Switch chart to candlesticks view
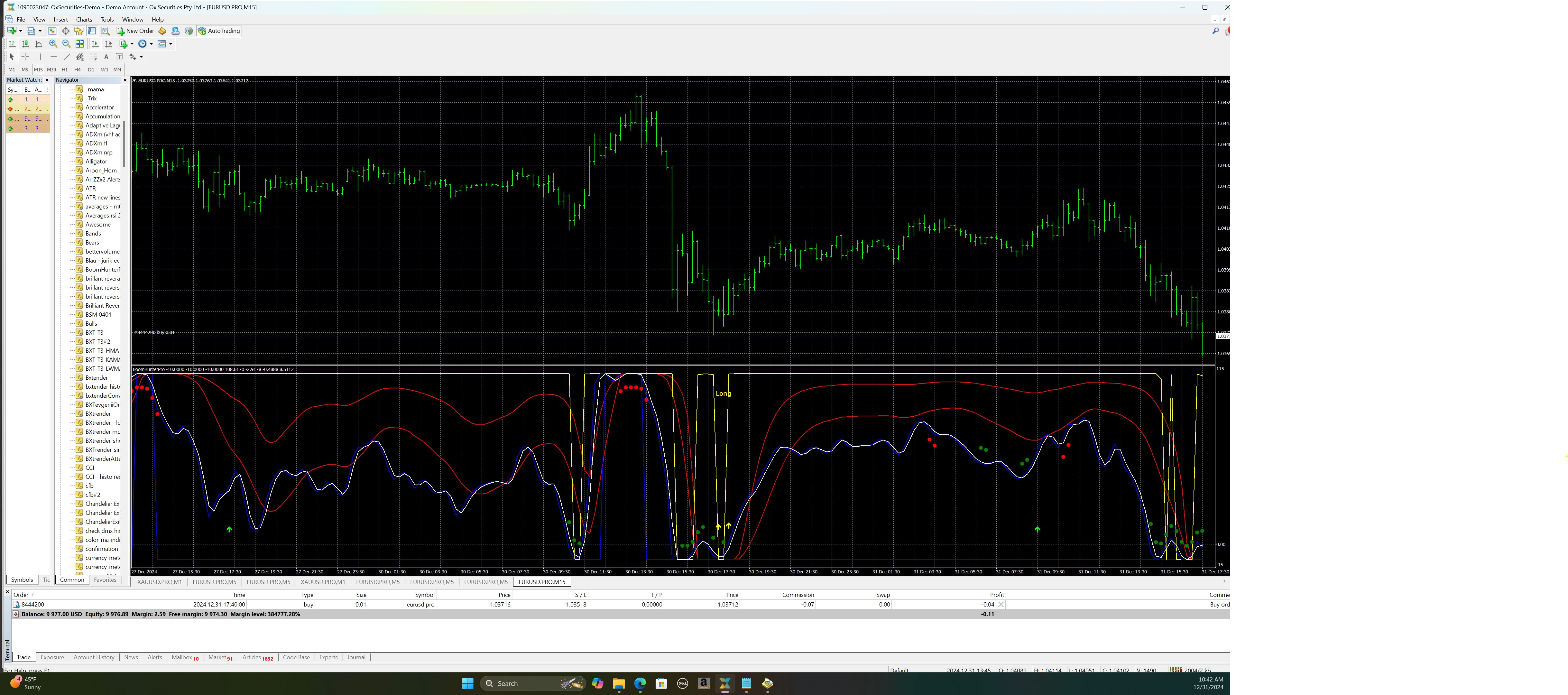This screenshot has height=695, width=1568. click(x=25, y=44)
